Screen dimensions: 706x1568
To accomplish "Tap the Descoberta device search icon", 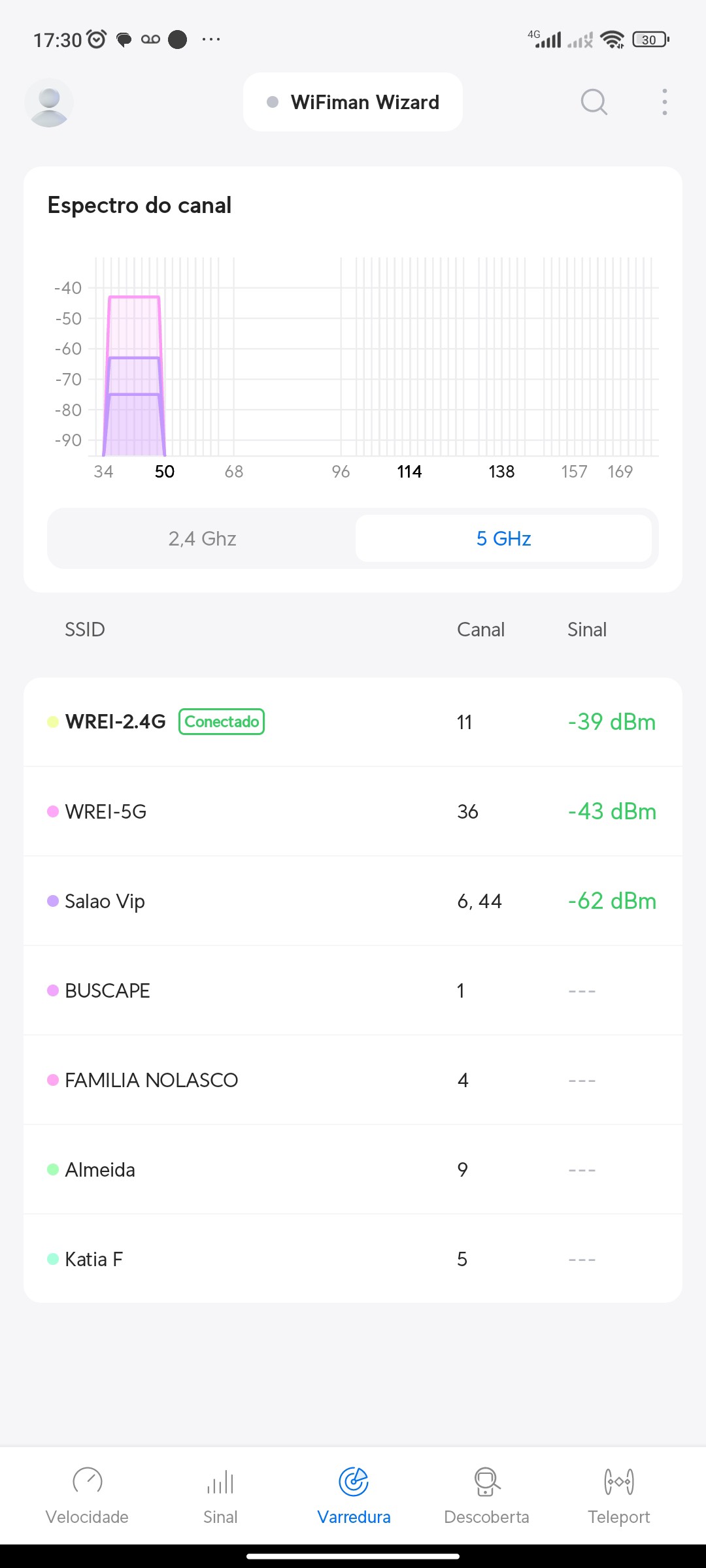I will 486,1481.
